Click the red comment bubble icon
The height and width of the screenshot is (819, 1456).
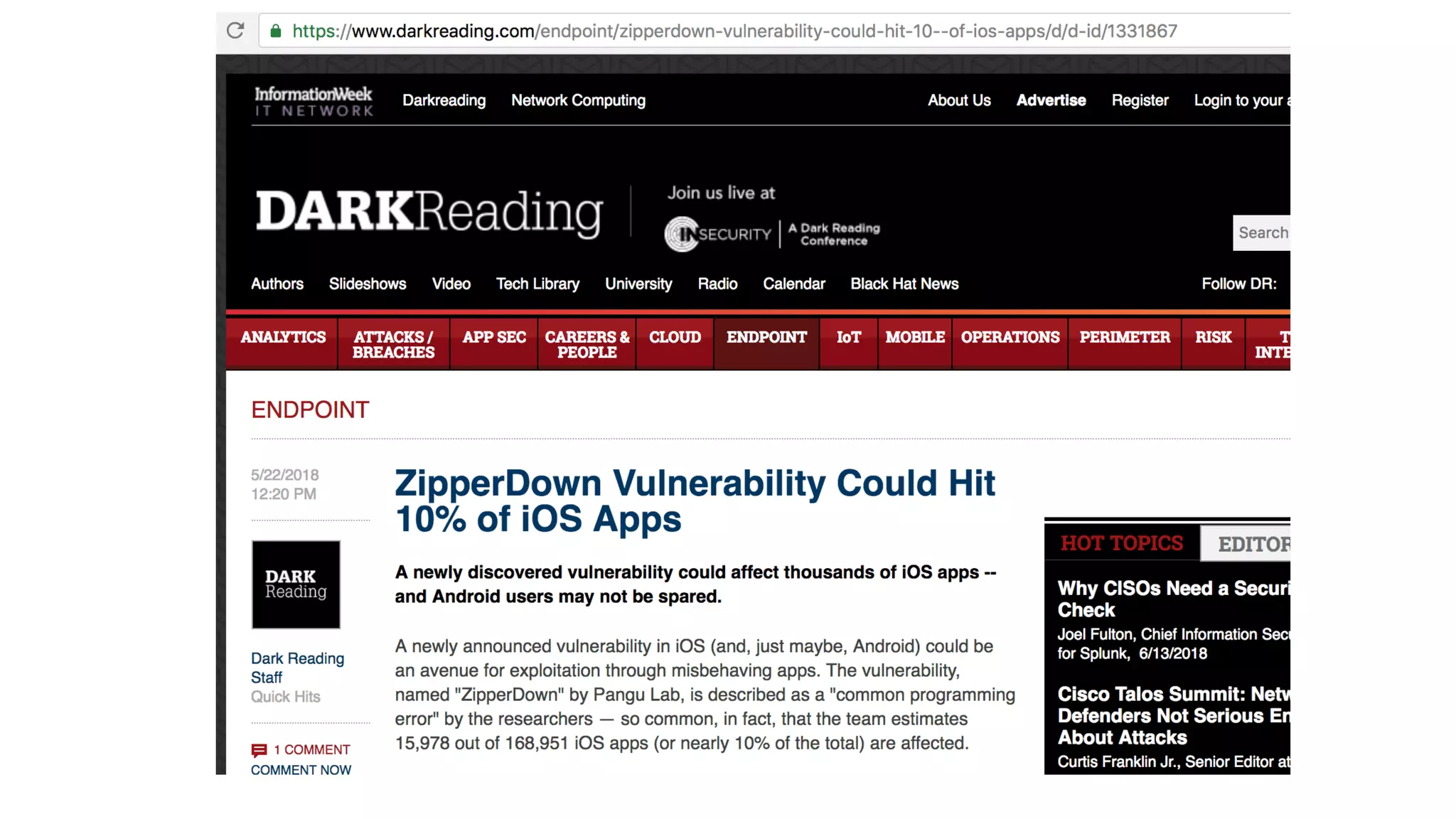[x=259, y=750]
